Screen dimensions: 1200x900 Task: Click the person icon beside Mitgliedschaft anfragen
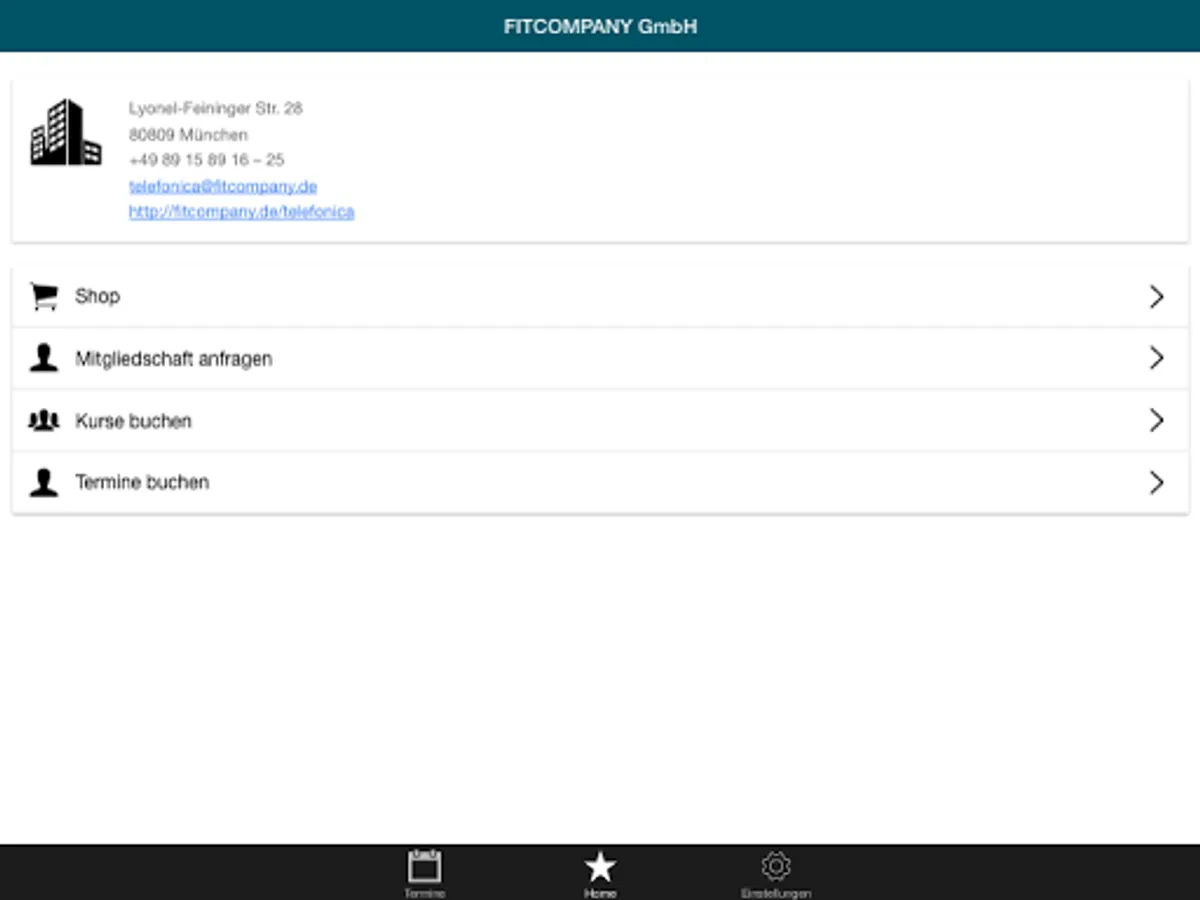[x=44, y=358]
